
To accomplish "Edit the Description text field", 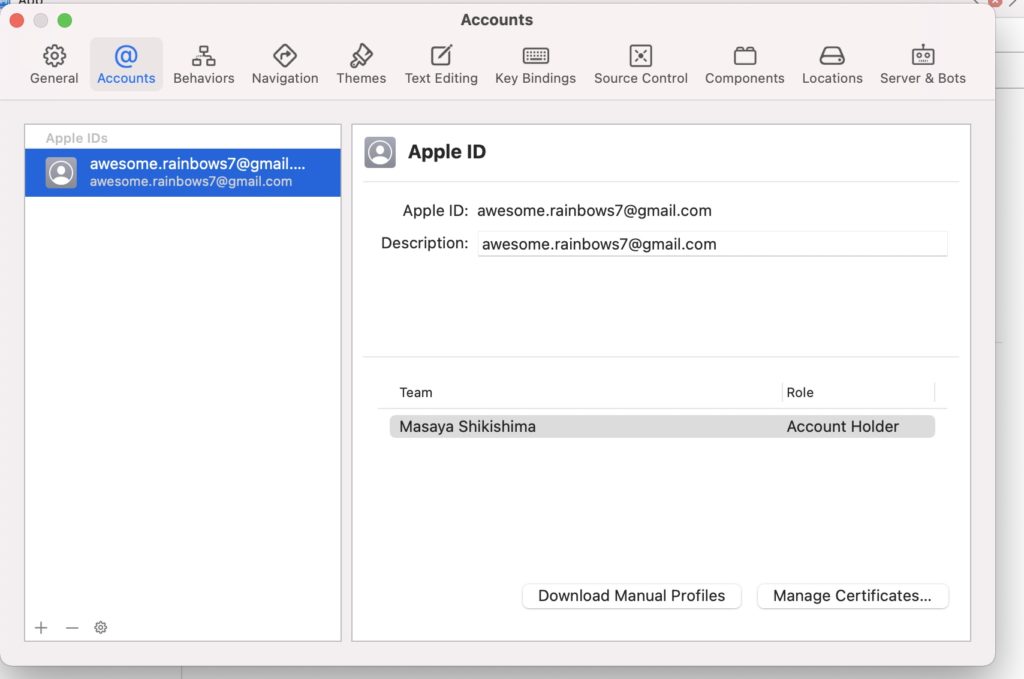I will pyautogui.click(x=712, y=244).
